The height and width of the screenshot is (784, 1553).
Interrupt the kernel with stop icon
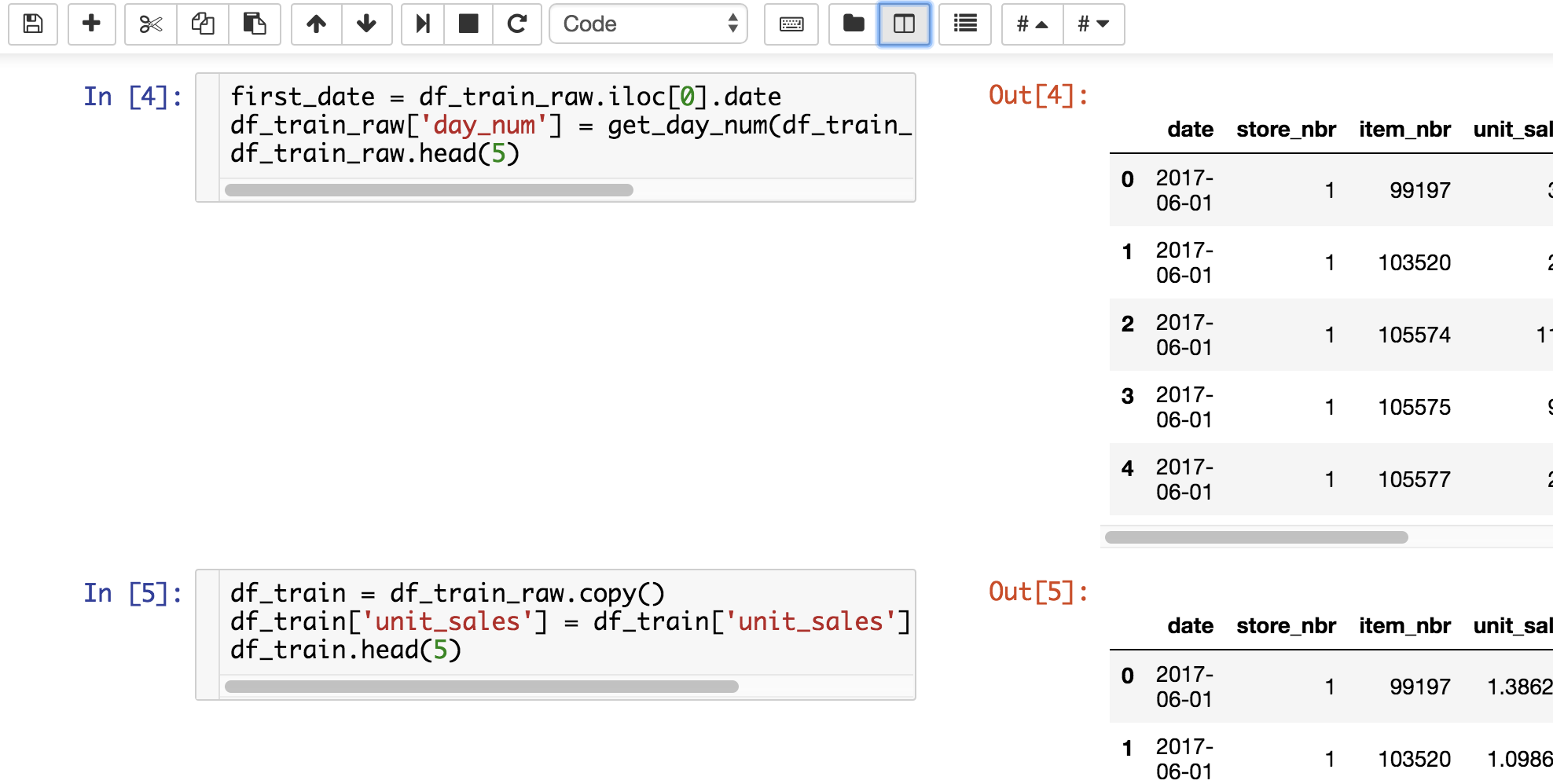pyautogui.click(x=468, y=24)
